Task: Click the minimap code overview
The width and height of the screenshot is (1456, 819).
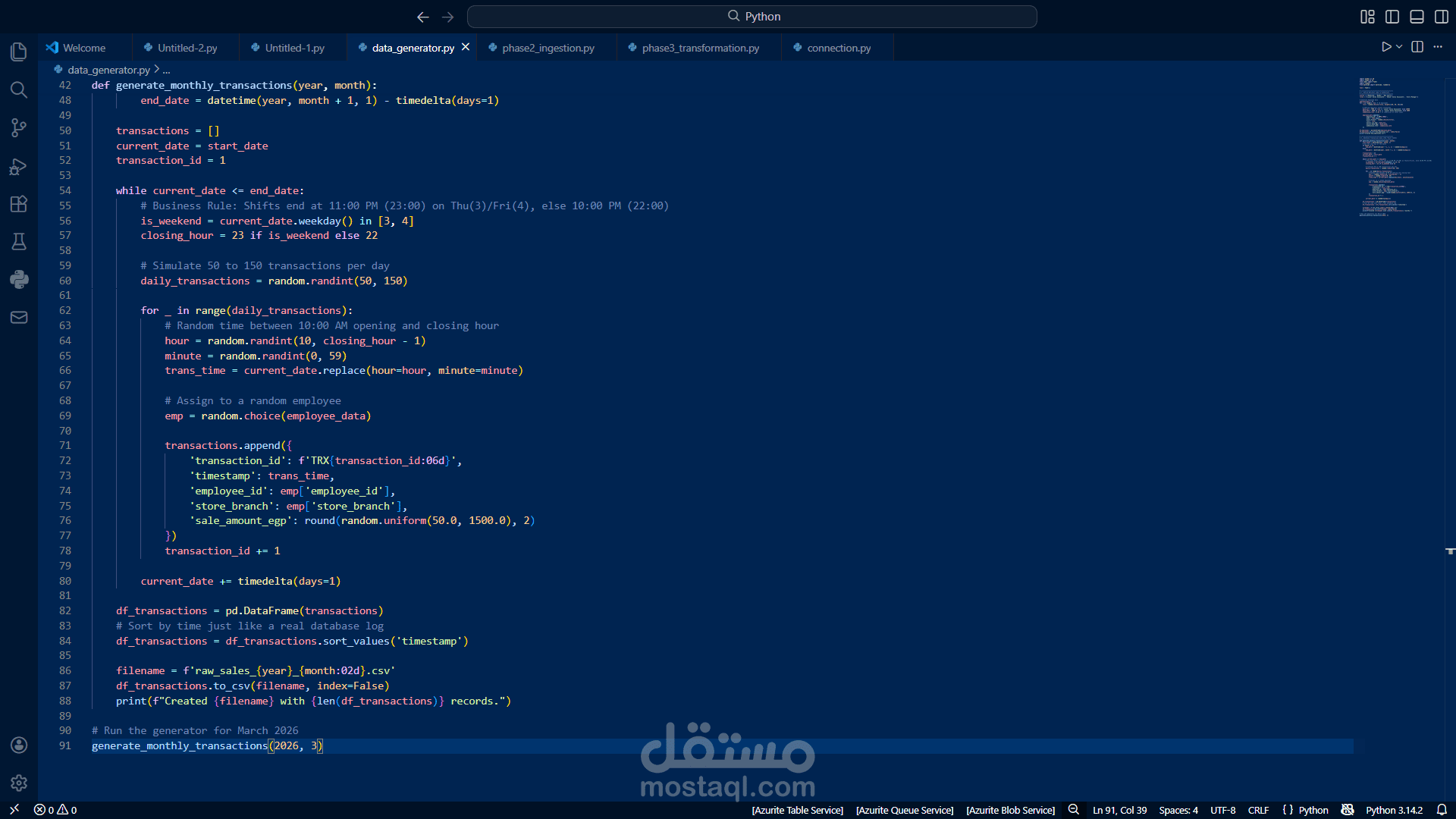Action: (1388, 146)
